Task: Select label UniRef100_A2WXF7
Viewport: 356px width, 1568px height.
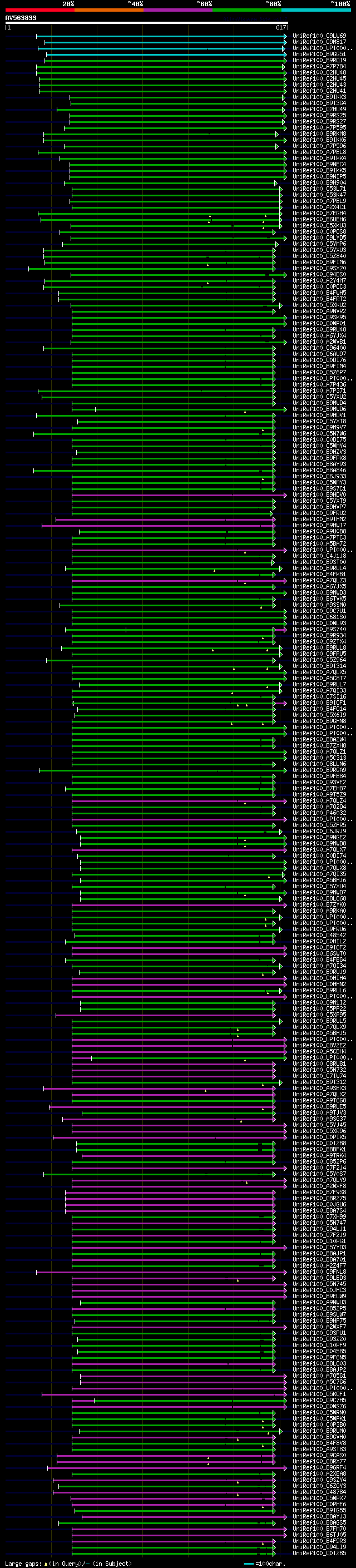Action: pos(319,1327)
